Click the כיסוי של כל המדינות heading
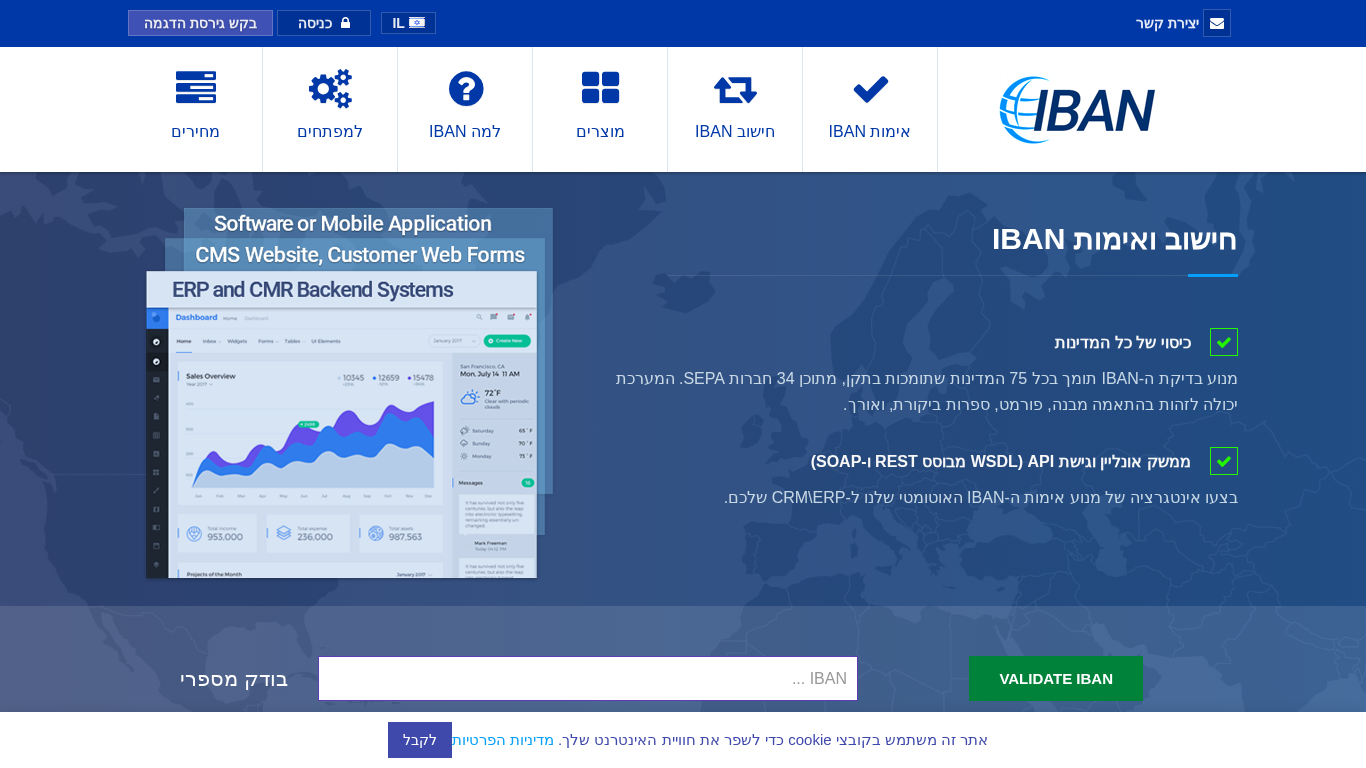 [1123, 342]
